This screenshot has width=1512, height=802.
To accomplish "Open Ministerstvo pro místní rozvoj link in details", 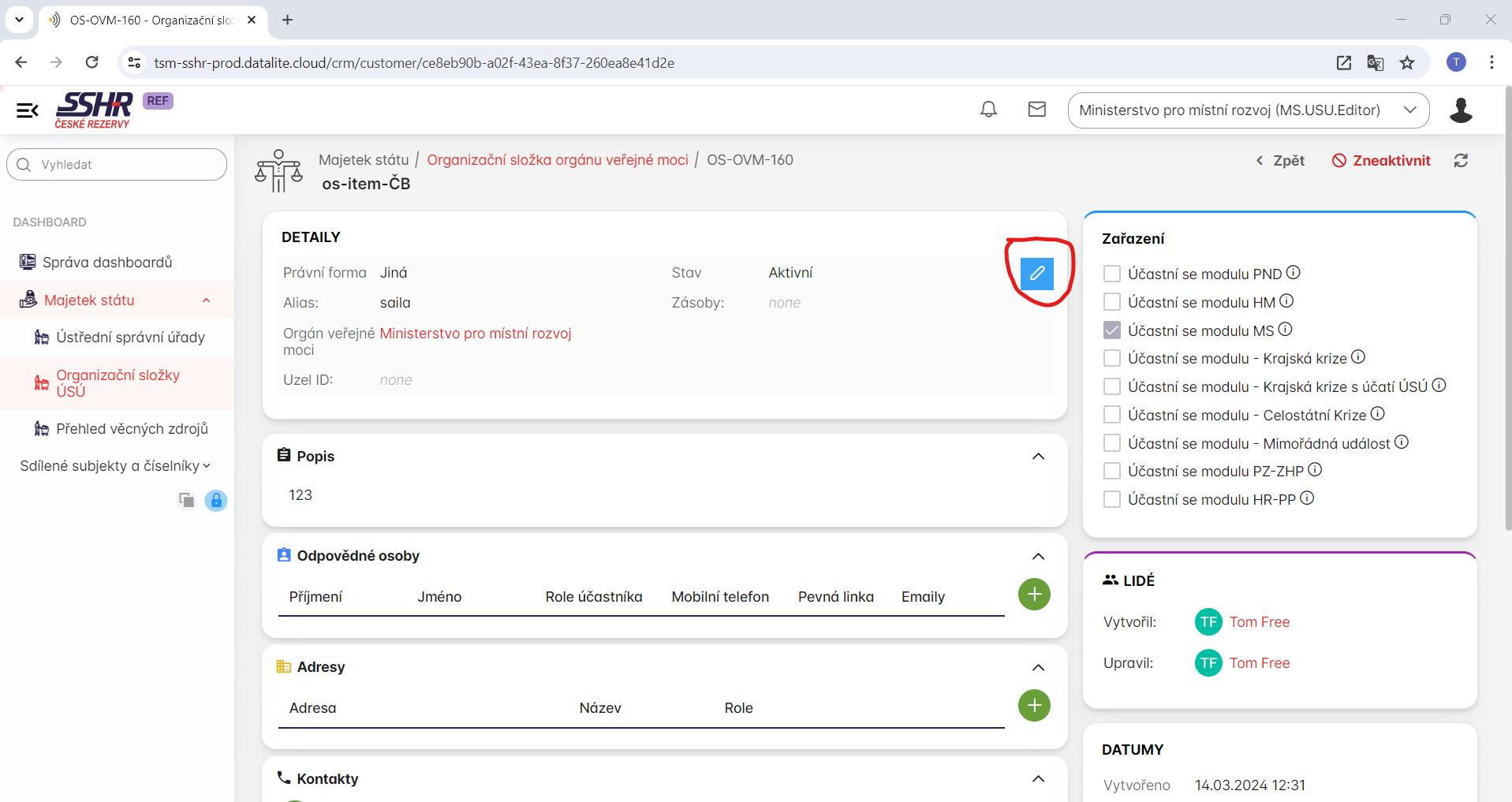I will 476,334.
